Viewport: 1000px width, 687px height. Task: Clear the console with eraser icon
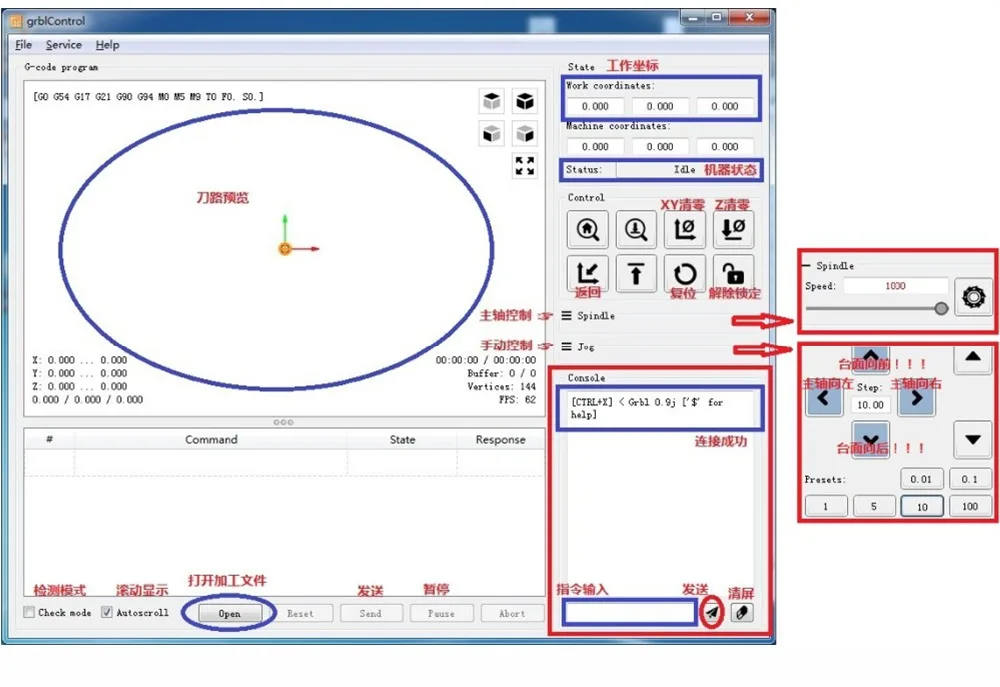click(742, 612)
